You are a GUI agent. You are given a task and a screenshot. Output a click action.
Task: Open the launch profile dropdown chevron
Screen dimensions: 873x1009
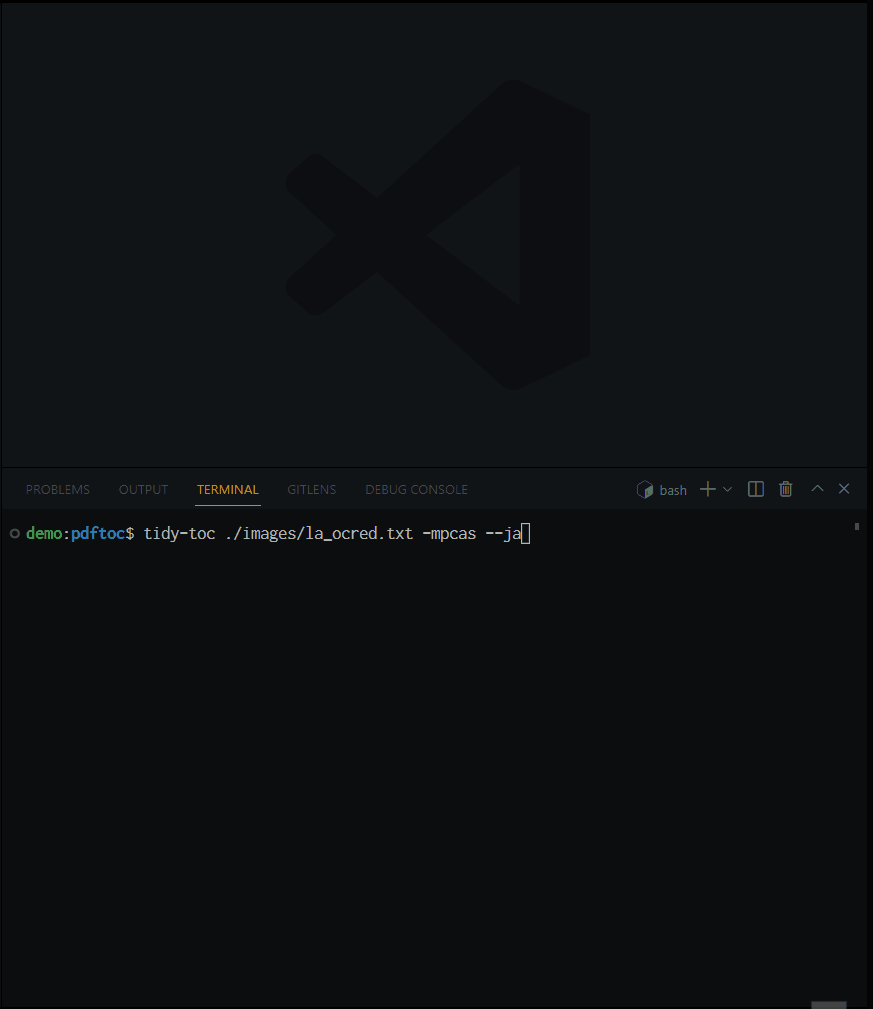click(728, 489)
